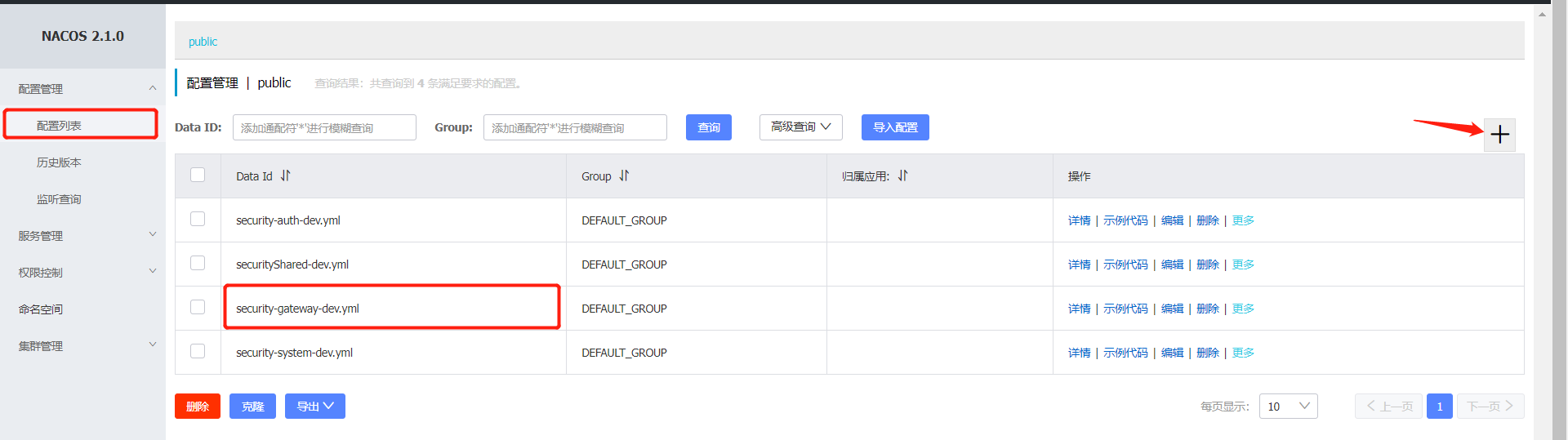The height and width of the screenshot is (440, 1568).
Task: Go to next page 下一页
Action: point(1490,407)
